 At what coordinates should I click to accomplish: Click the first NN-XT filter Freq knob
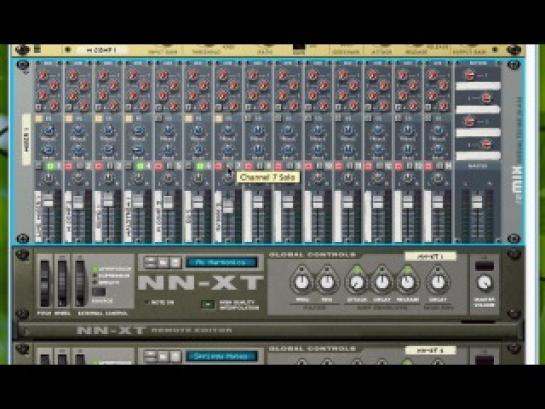[302, 283]
